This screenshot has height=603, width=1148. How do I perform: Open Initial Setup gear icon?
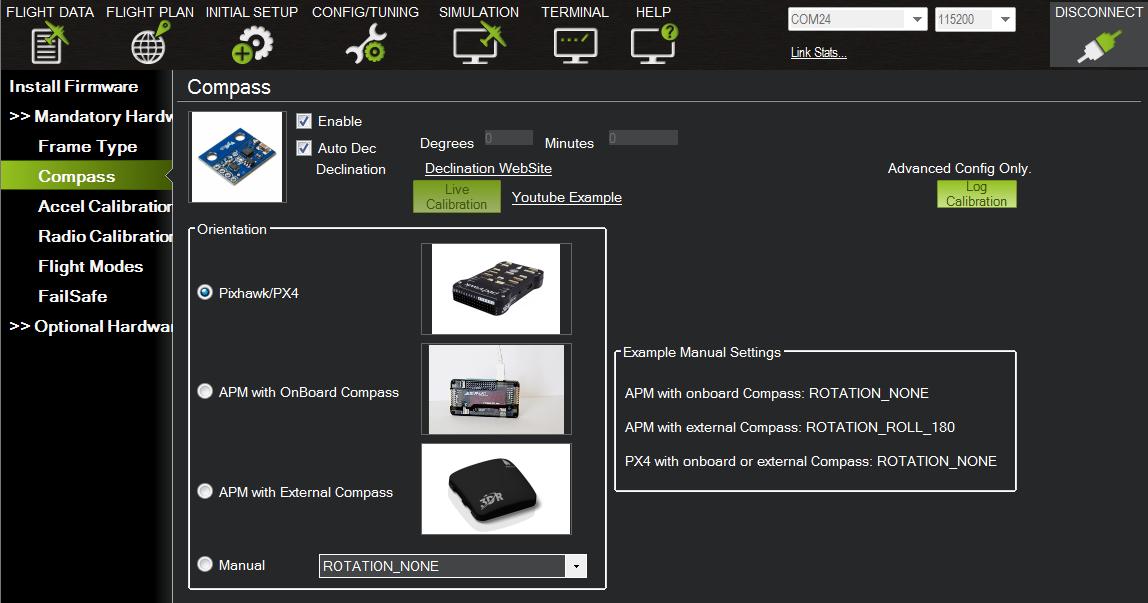coord(251,44)
